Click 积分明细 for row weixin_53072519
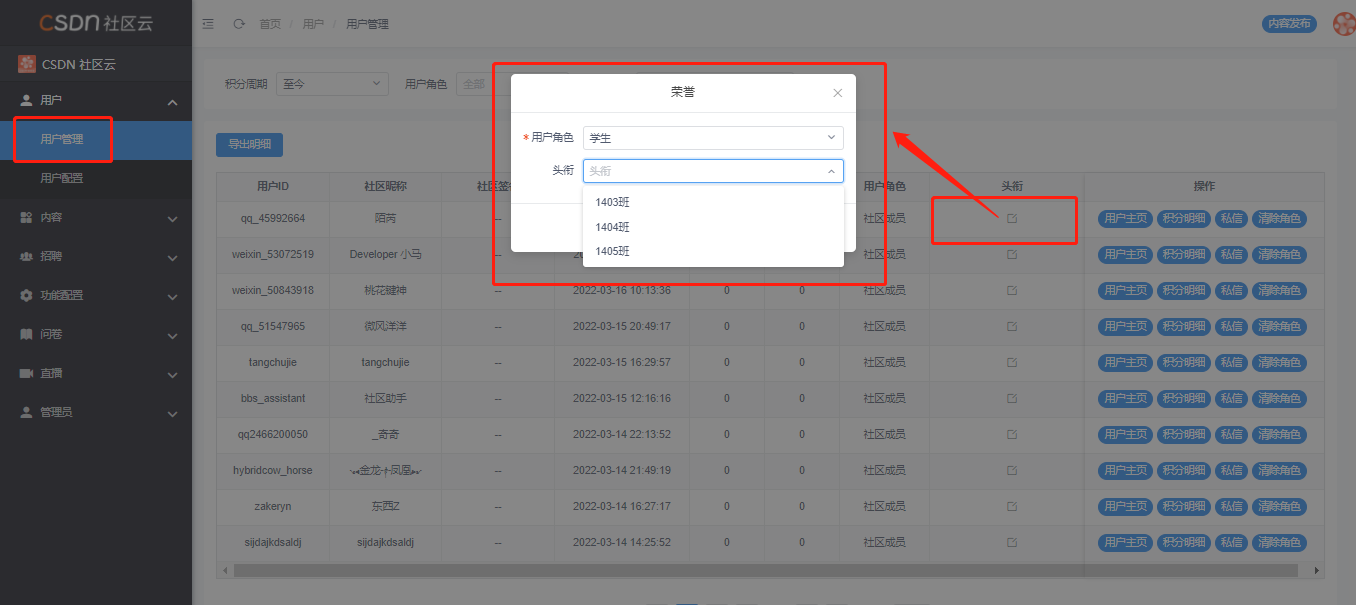This screenshot has height=605, width=1356. [1184, 255]
